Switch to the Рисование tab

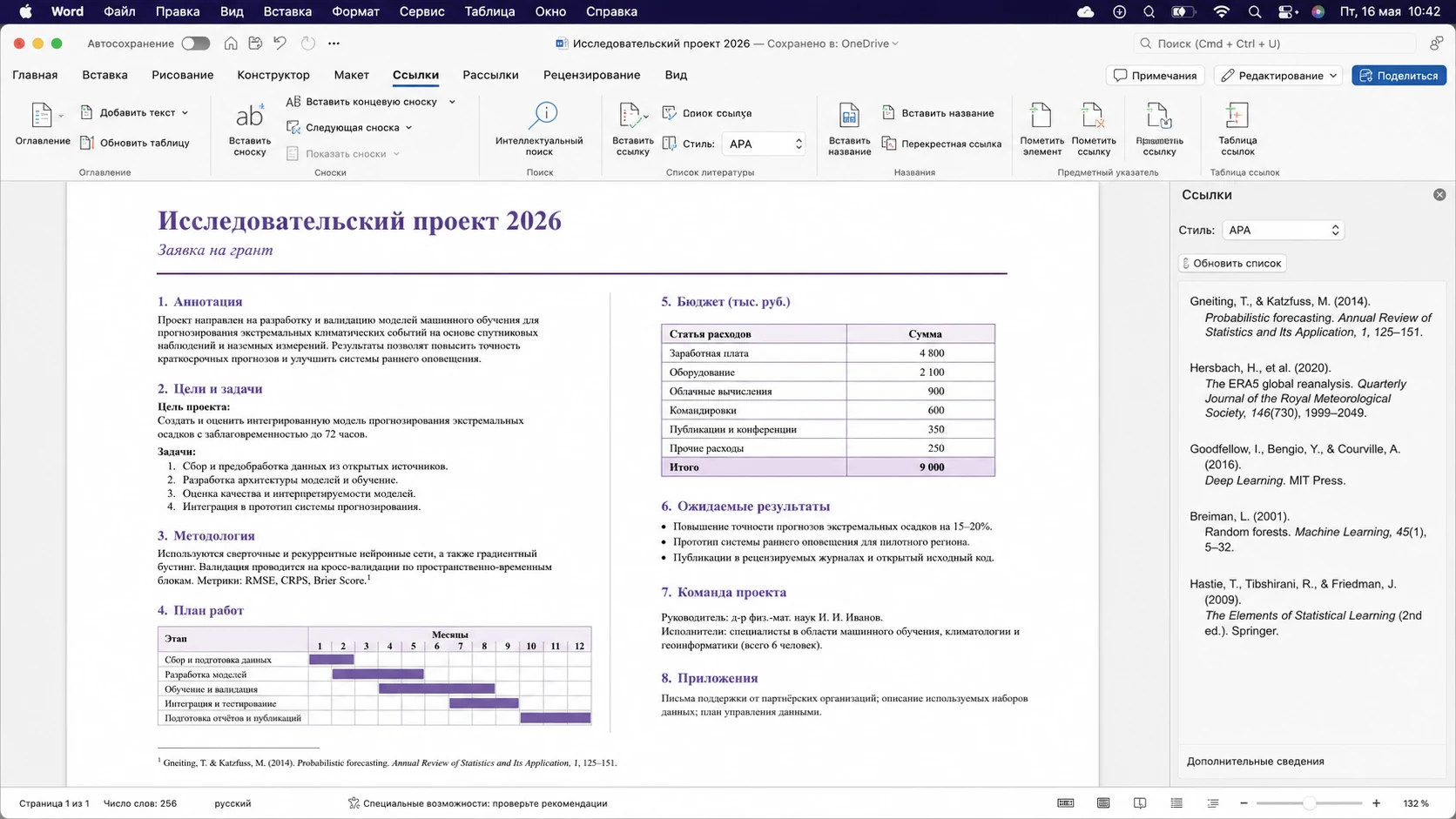click(x=182, y=75)
